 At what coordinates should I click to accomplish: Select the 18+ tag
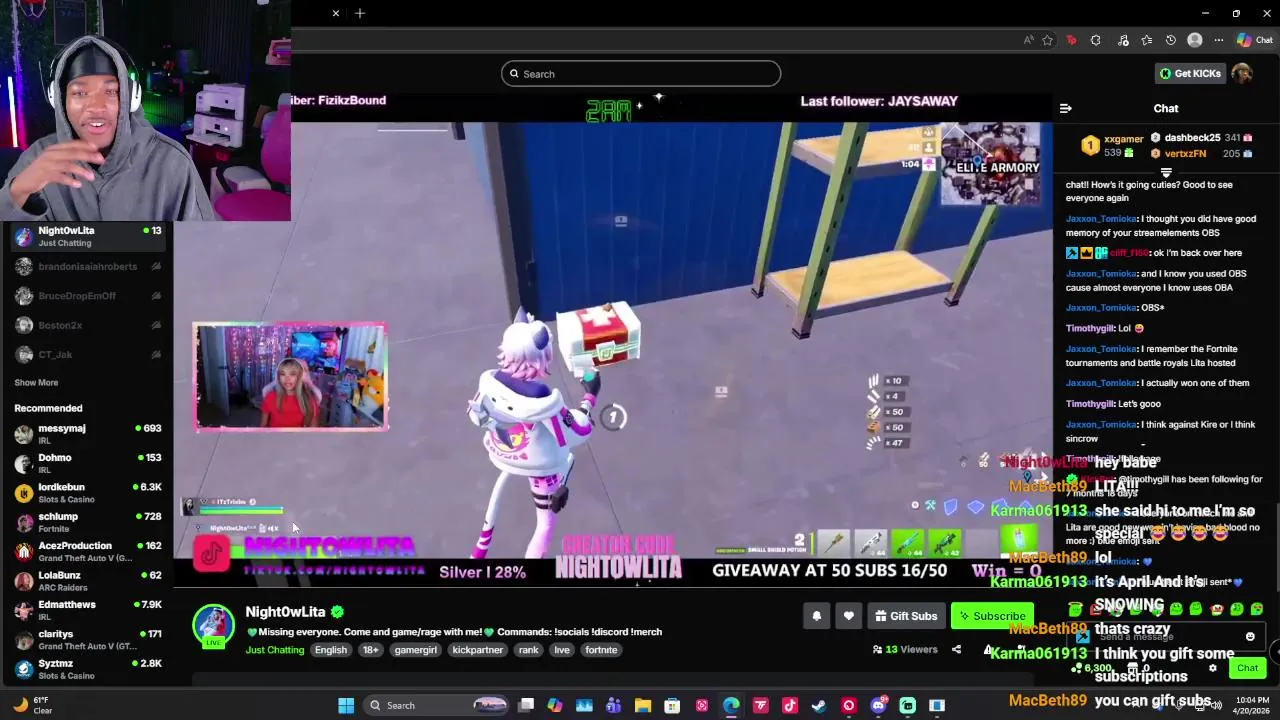[370, 650]
